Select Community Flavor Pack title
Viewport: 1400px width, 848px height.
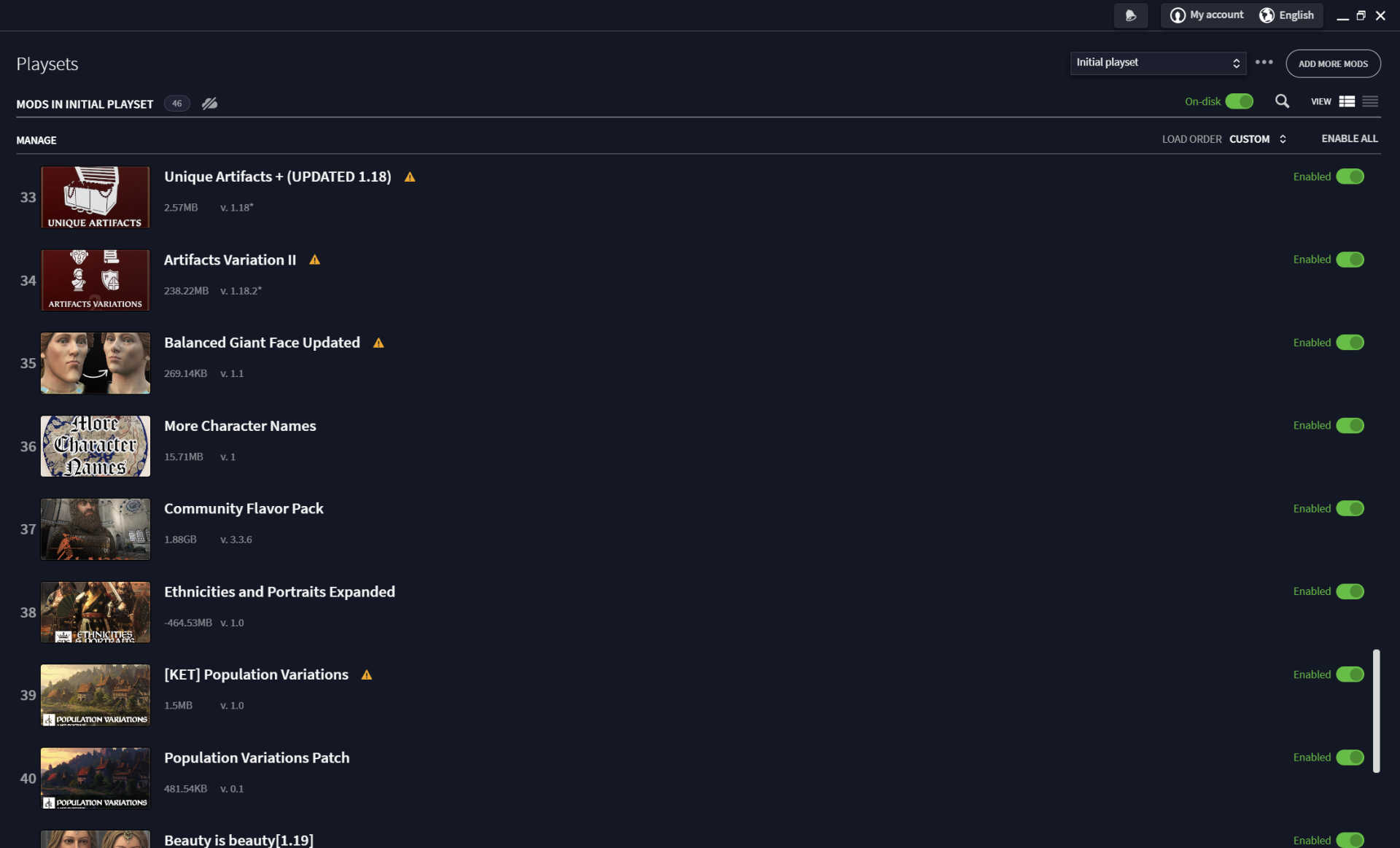[244, 509]
